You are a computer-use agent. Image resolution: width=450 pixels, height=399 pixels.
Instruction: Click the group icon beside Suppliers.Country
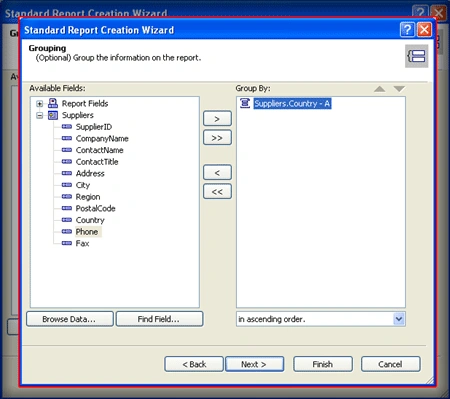coord(245,103)
